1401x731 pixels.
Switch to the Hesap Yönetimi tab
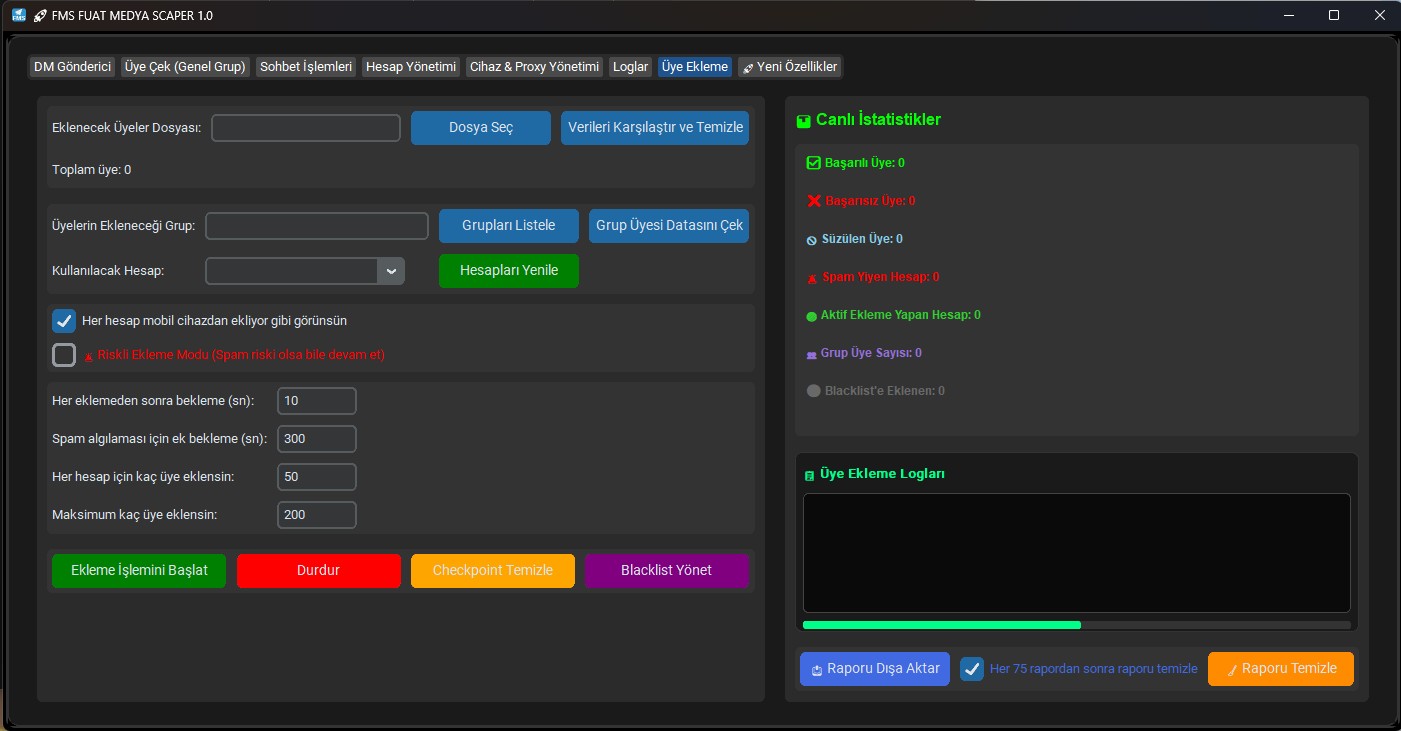click(410, 67)
